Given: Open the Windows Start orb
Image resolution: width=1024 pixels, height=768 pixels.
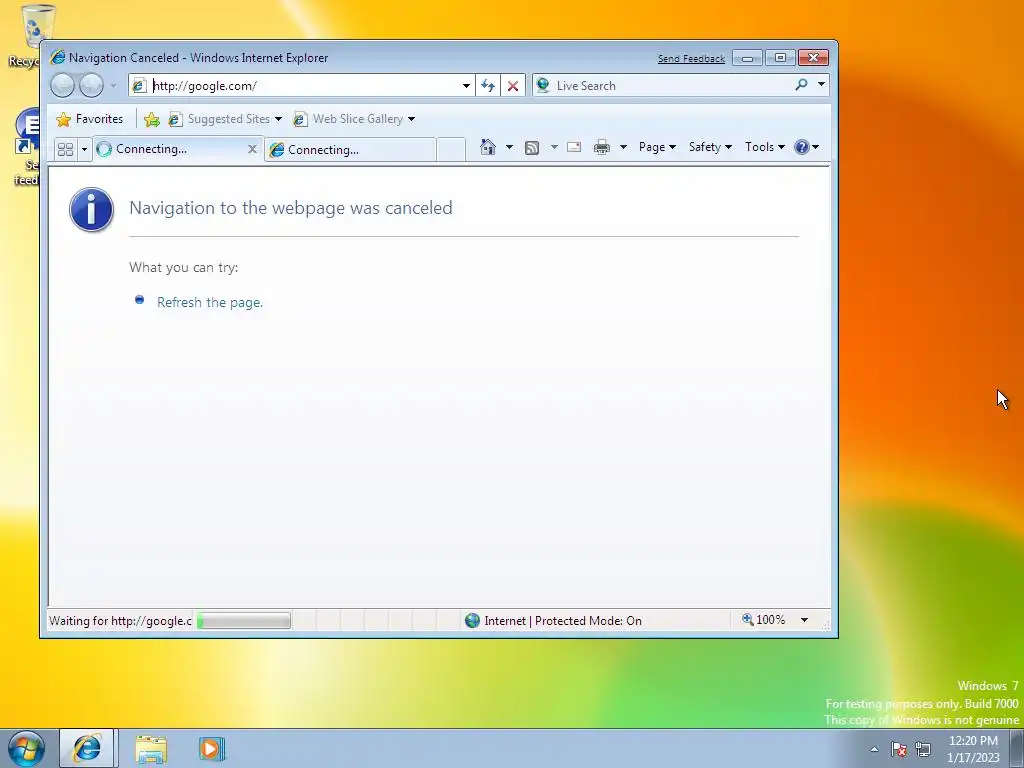Looking at the screenshot, I should click(x=26, y=748).
